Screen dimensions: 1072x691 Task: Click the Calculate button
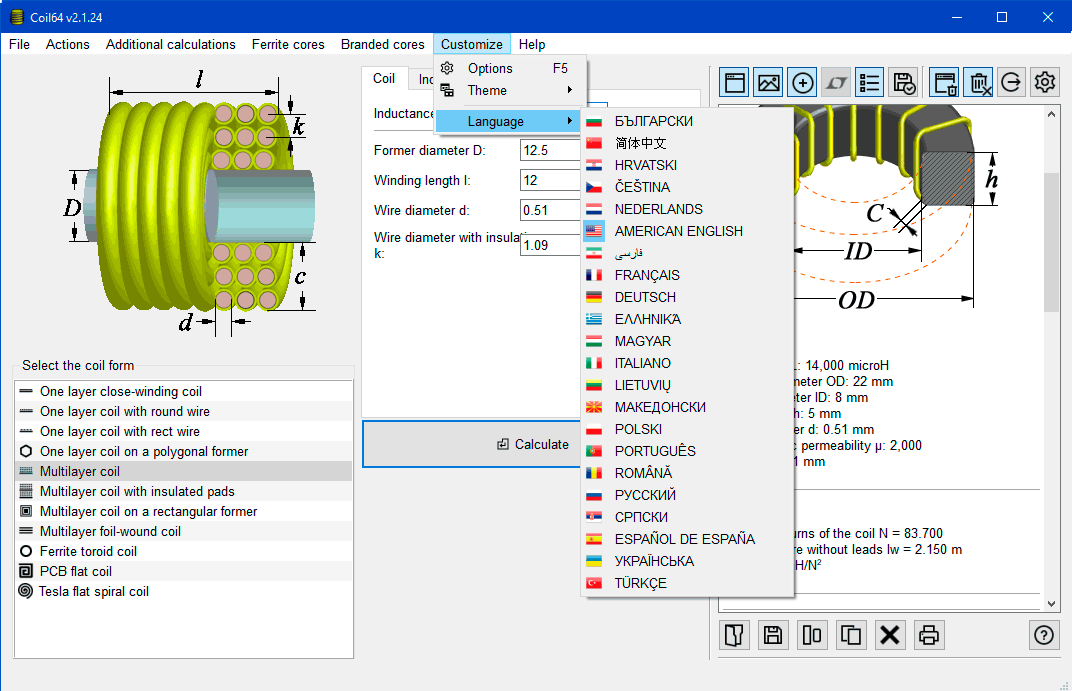click(x=472, y=444)
